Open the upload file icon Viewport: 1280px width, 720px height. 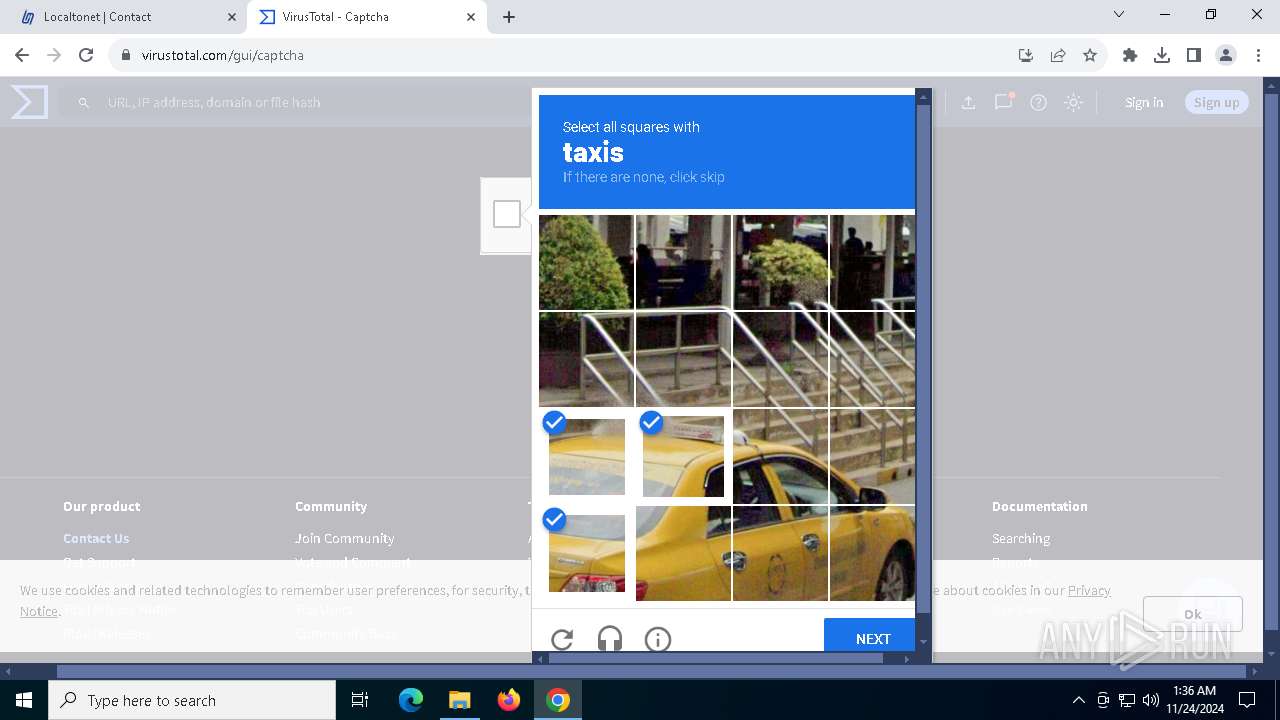[968, 102]
